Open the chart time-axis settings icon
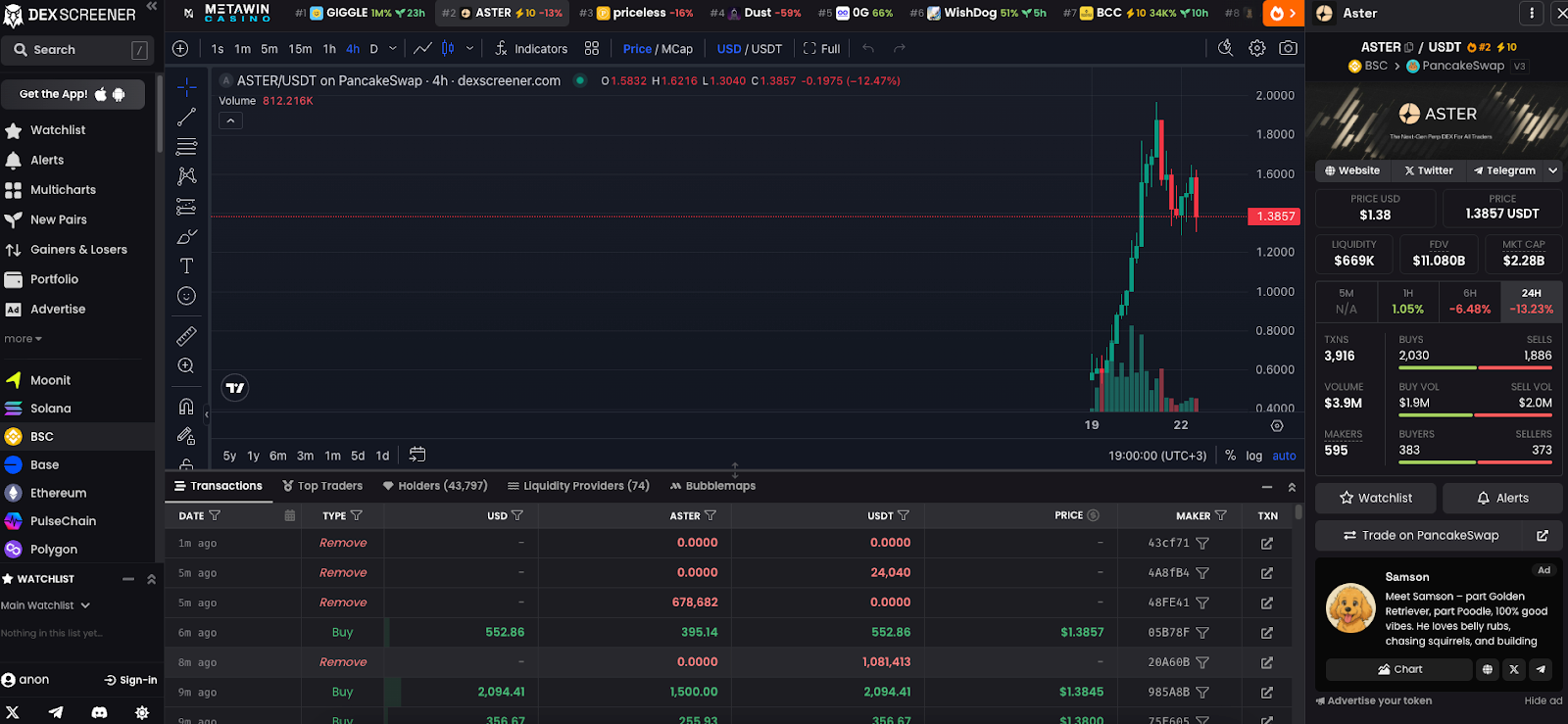This screenshot has height=724, width=1568. (x=1277, y=425)
